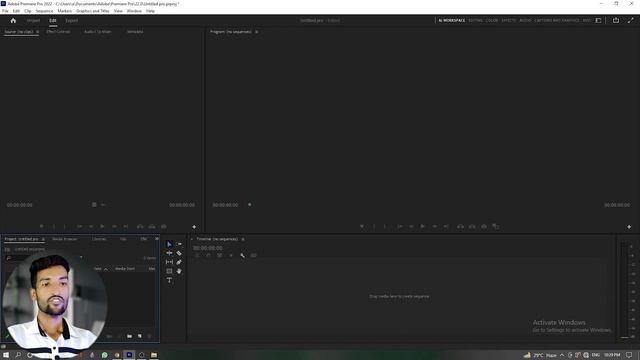Open Source monitor button editor plus
The image size is (640, 360).
coord(194,227)
